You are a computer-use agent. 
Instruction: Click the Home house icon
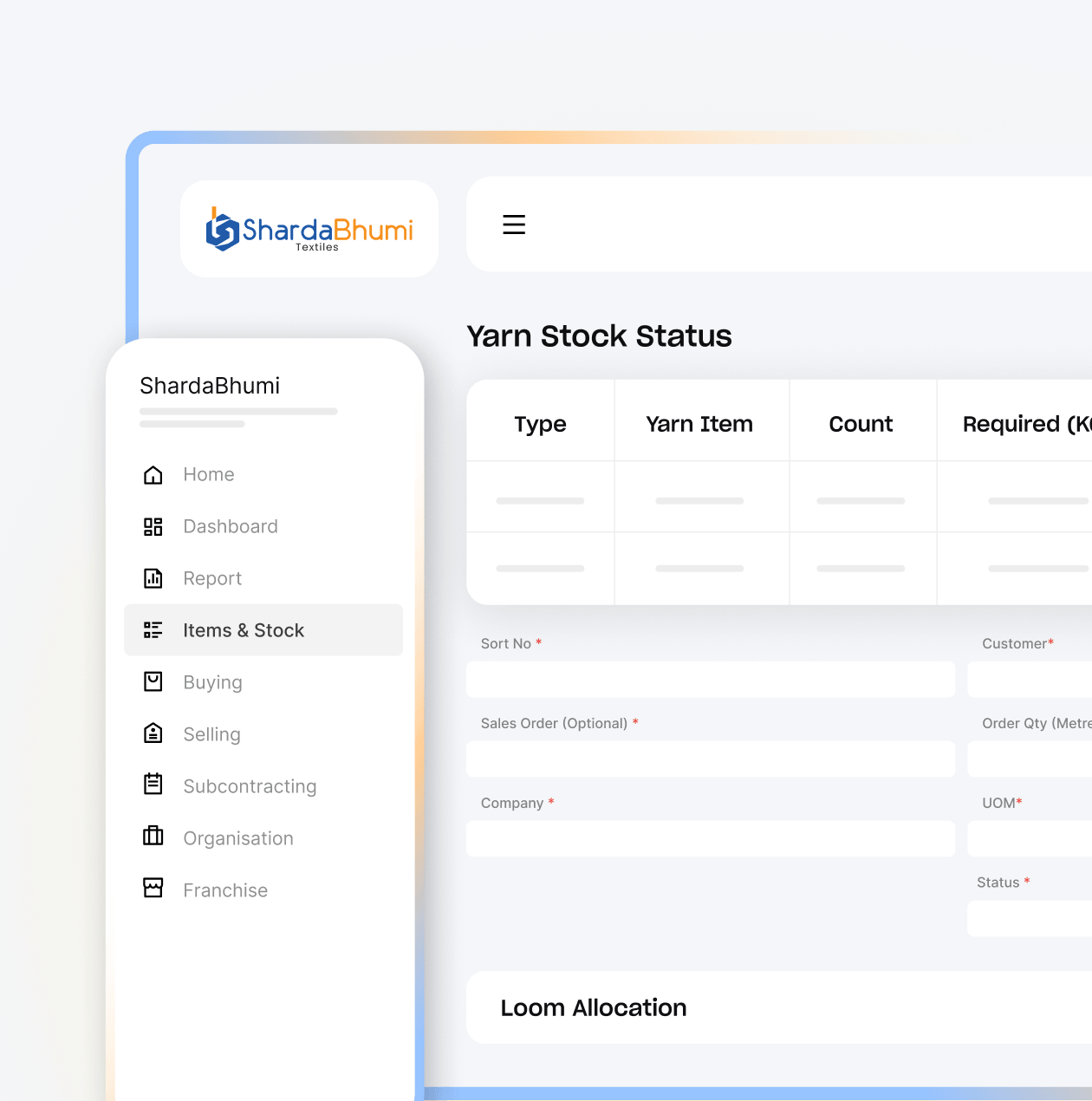[153, 474]
